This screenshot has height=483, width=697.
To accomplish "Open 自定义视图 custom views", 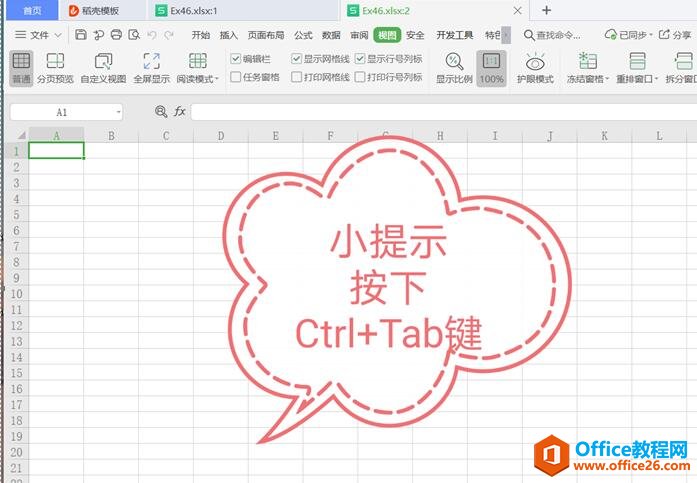I will point(103,68).
